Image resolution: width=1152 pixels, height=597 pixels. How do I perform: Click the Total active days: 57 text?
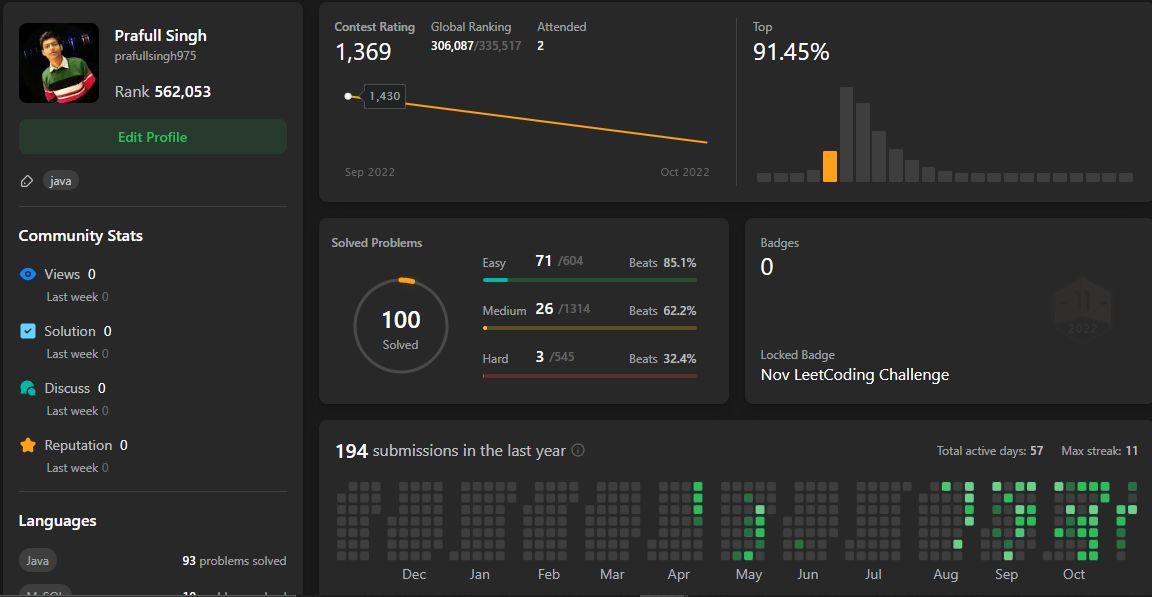point(990,451)
